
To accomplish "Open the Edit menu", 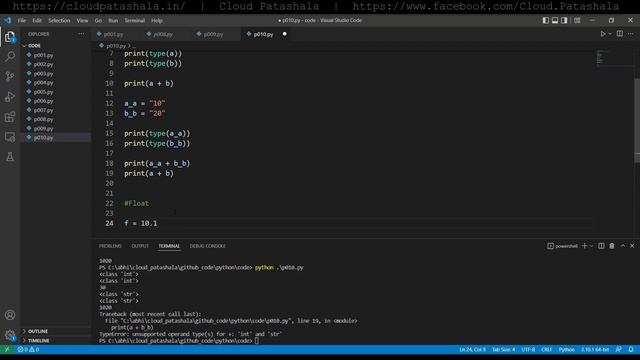I will [37, 20].
